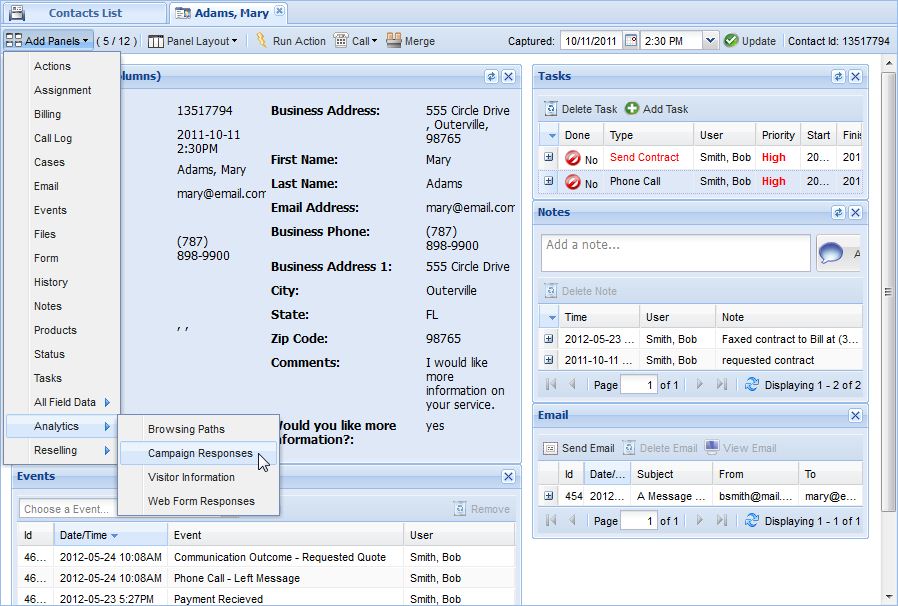Refresh the Notes panel

(838, 213)
